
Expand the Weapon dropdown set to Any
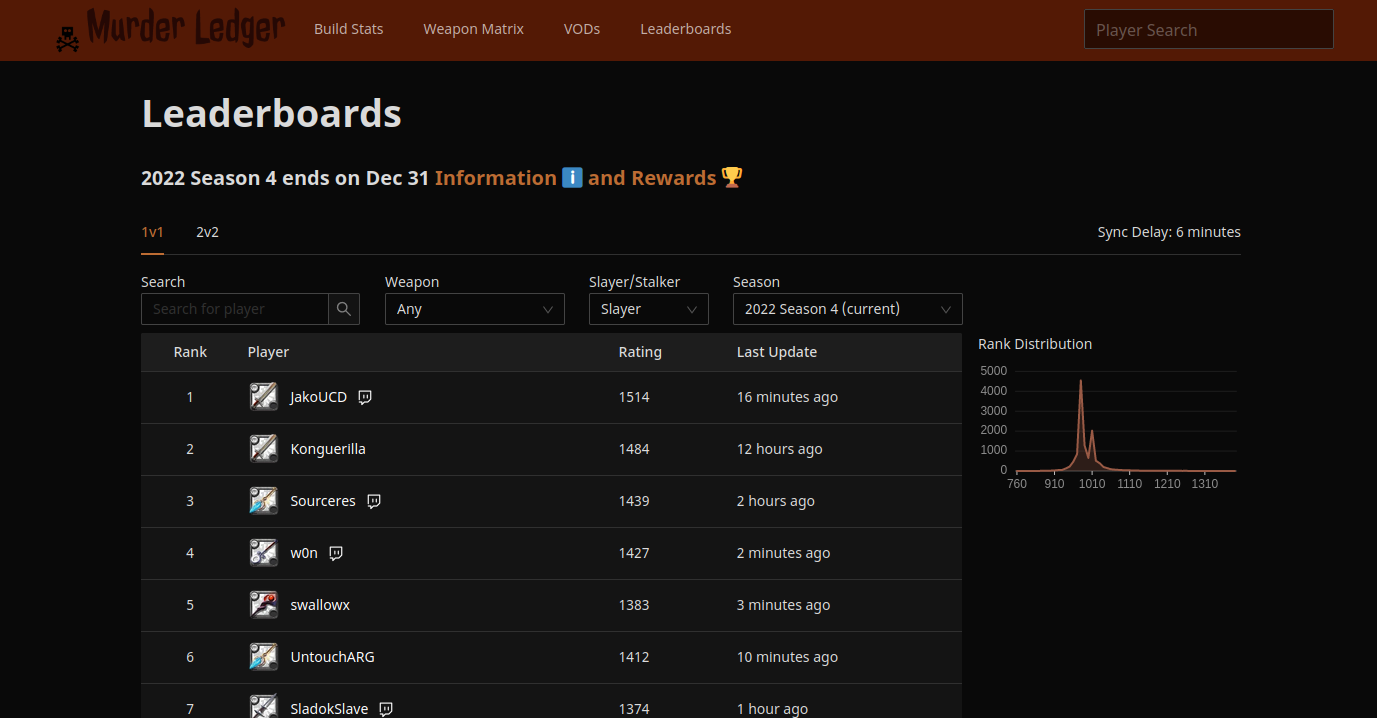[x=474, y=309]
